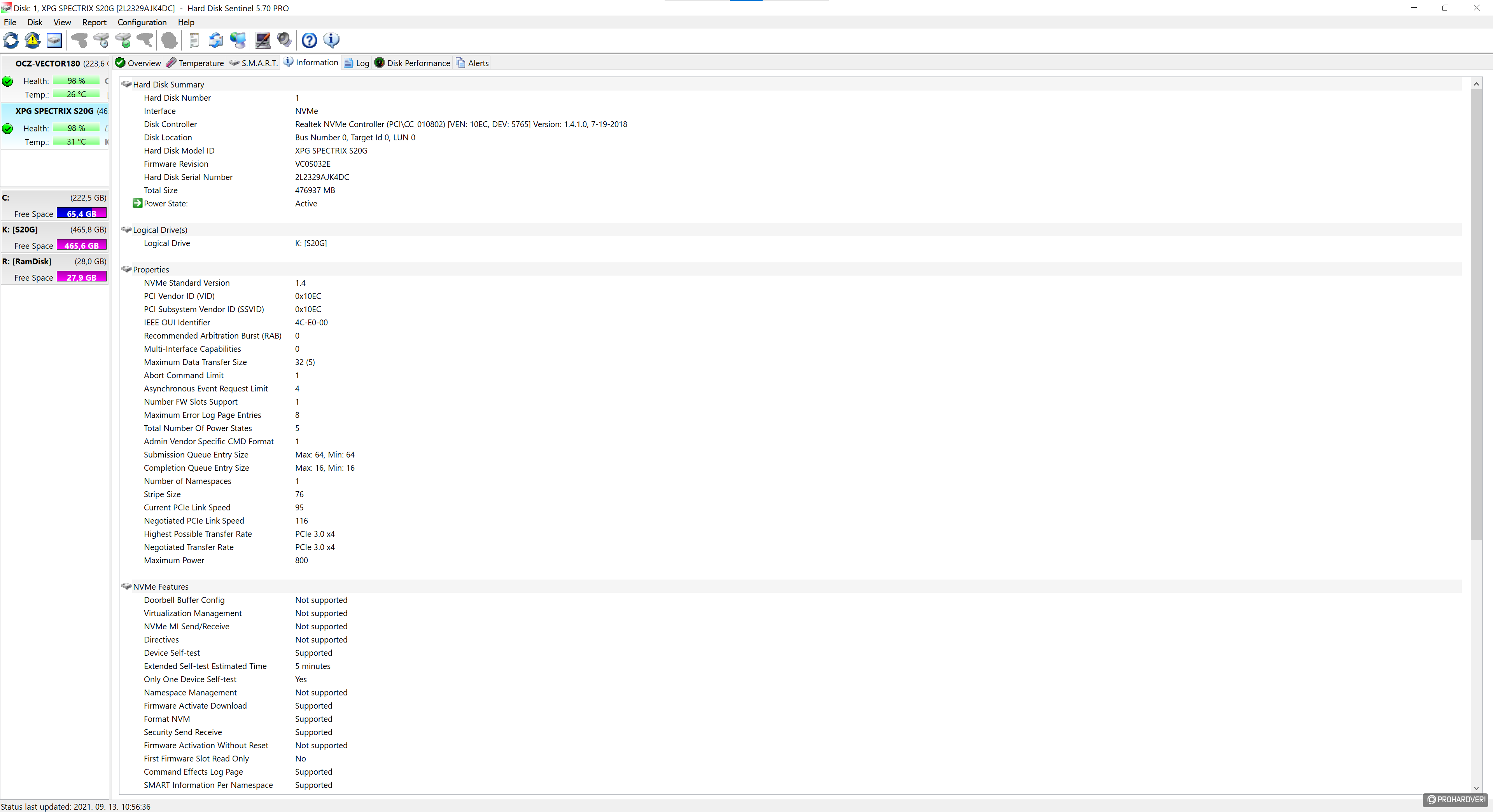Click the yellow warning refresh icon
The height and width of the screenshot is (812, 1493).
(x=32, y=40)
